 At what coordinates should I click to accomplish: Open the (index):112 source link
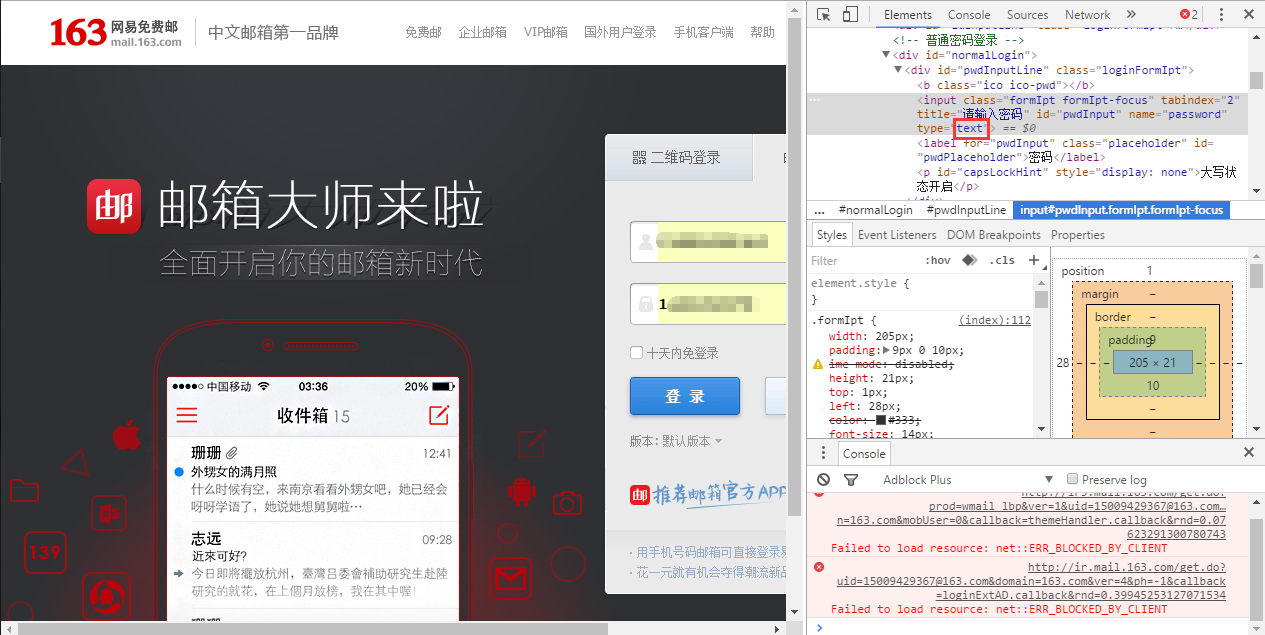994,321
